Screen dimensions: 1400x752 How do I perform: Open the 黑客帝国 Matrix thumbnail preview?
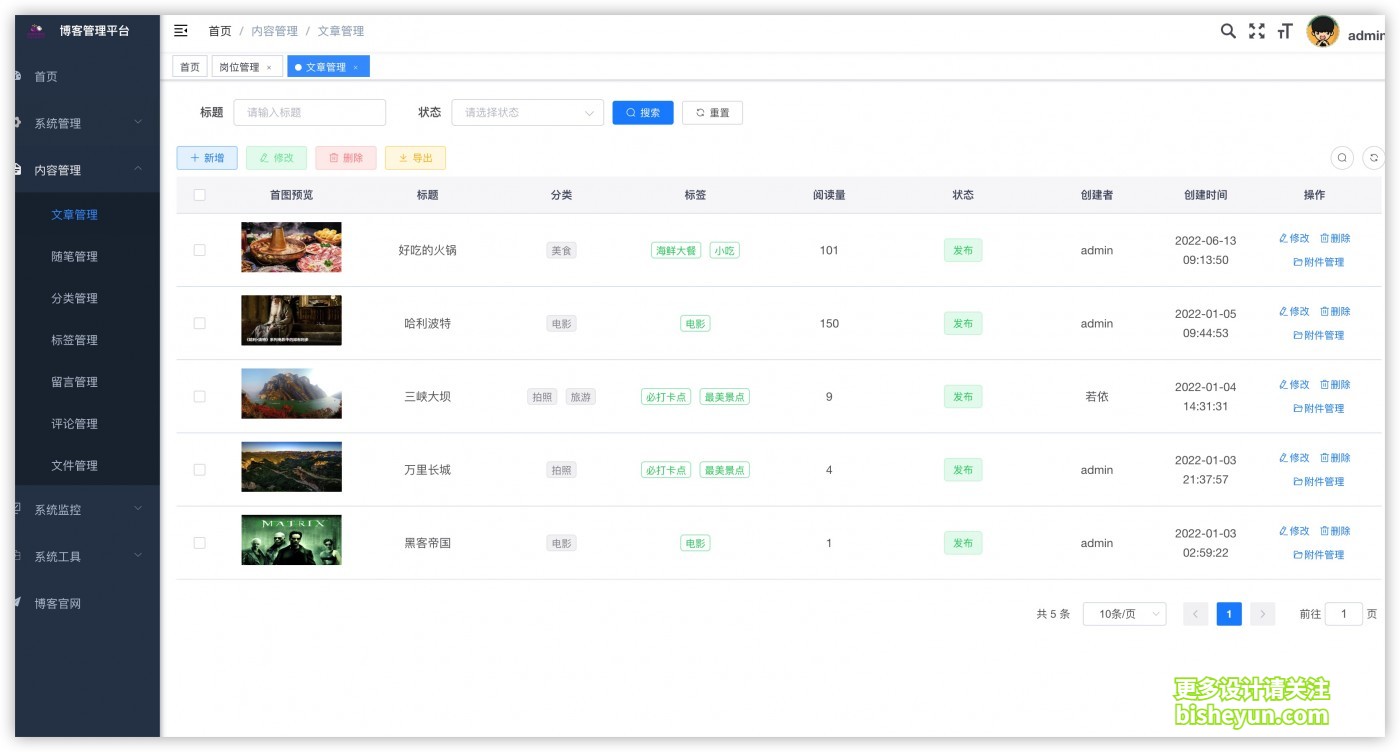click(x=291, y=540)
